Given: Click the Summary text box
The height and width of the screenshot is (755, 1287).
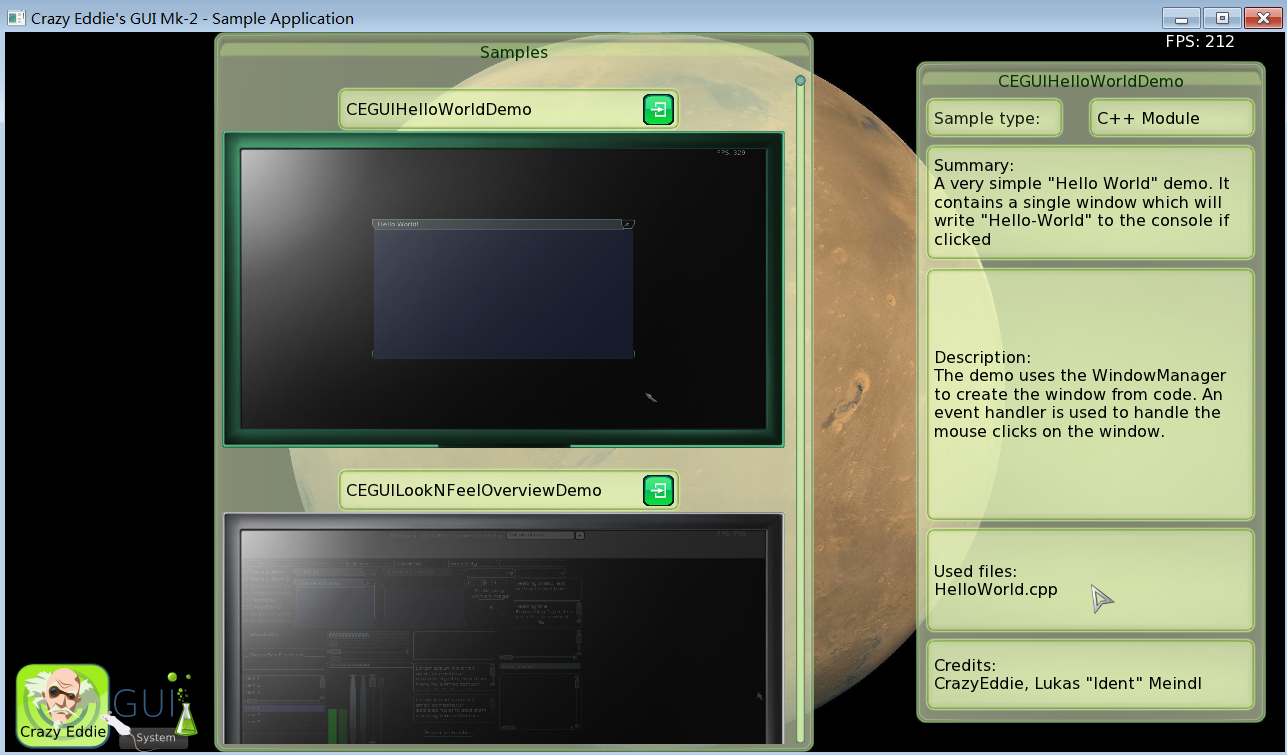Looking at the screenshot, I should pyautogui.click(x=1090, y=203).
